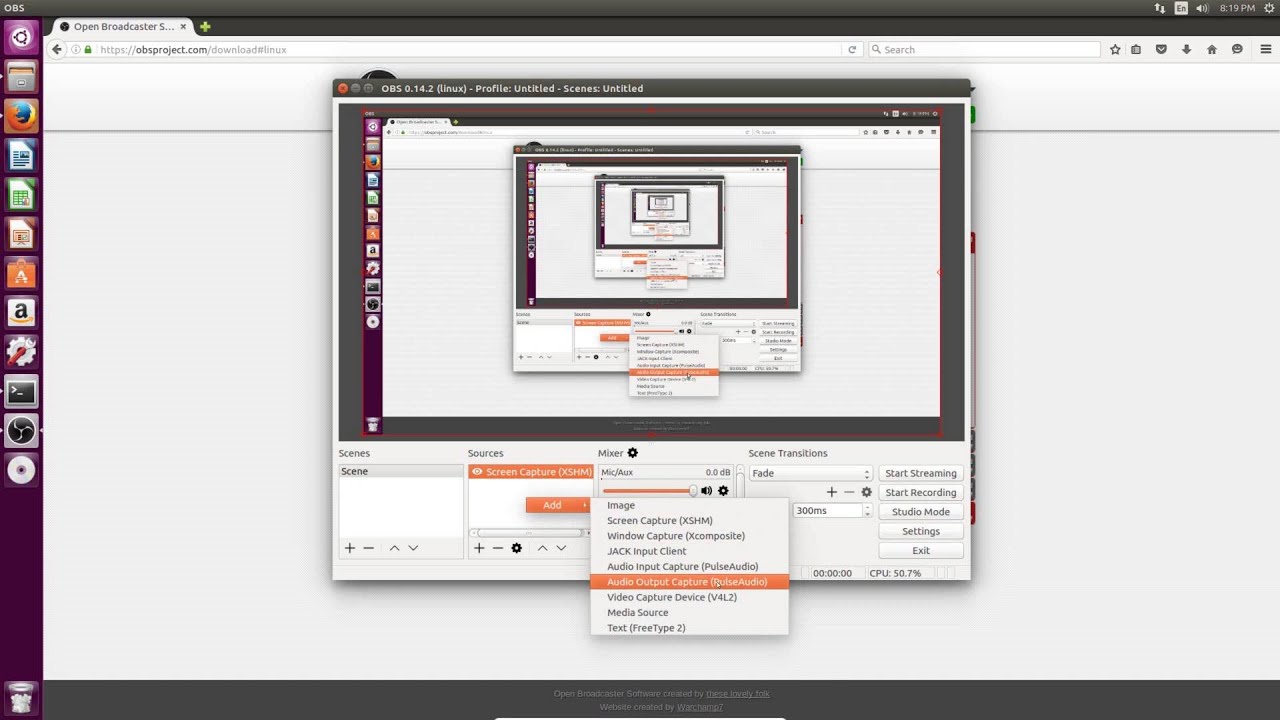
Task: Open the network connections indicator
Action: [1160, 8]
